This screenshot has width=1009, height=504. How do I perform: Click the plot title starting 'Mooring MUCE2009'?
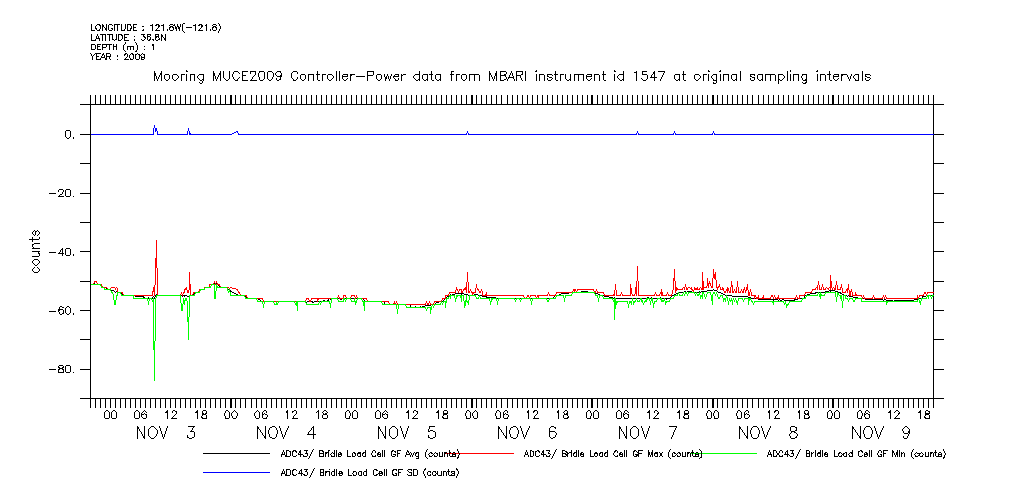(x=510, y=76)
